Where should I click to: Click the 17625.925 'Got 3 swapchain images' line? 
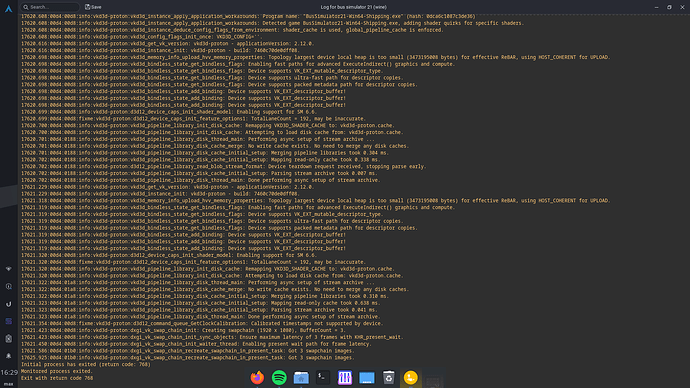click(x=187, y=358)
